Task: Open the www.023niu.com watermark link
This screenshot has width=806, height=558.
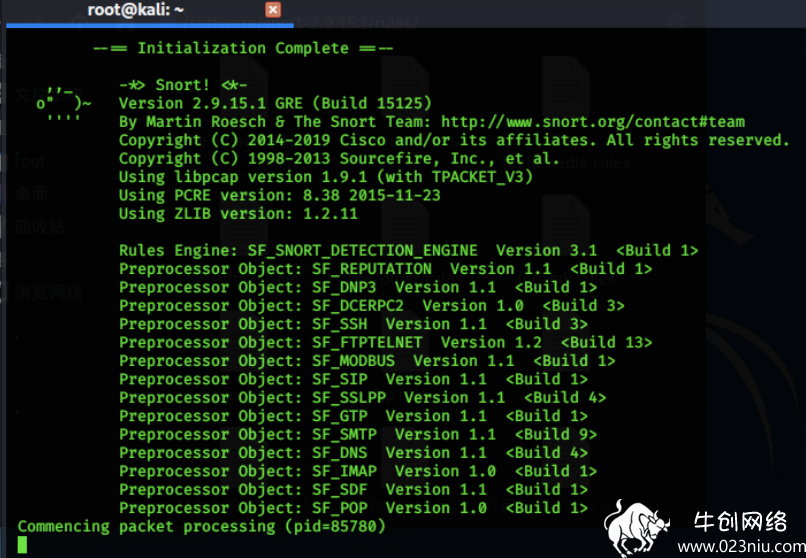Action: [741, 546]
